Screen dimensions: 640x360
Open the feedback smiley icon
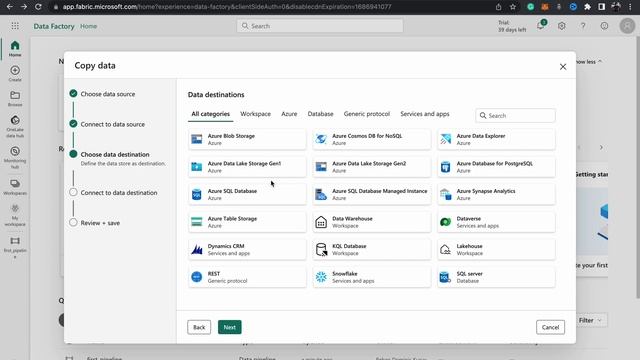(x=604, y=26)
